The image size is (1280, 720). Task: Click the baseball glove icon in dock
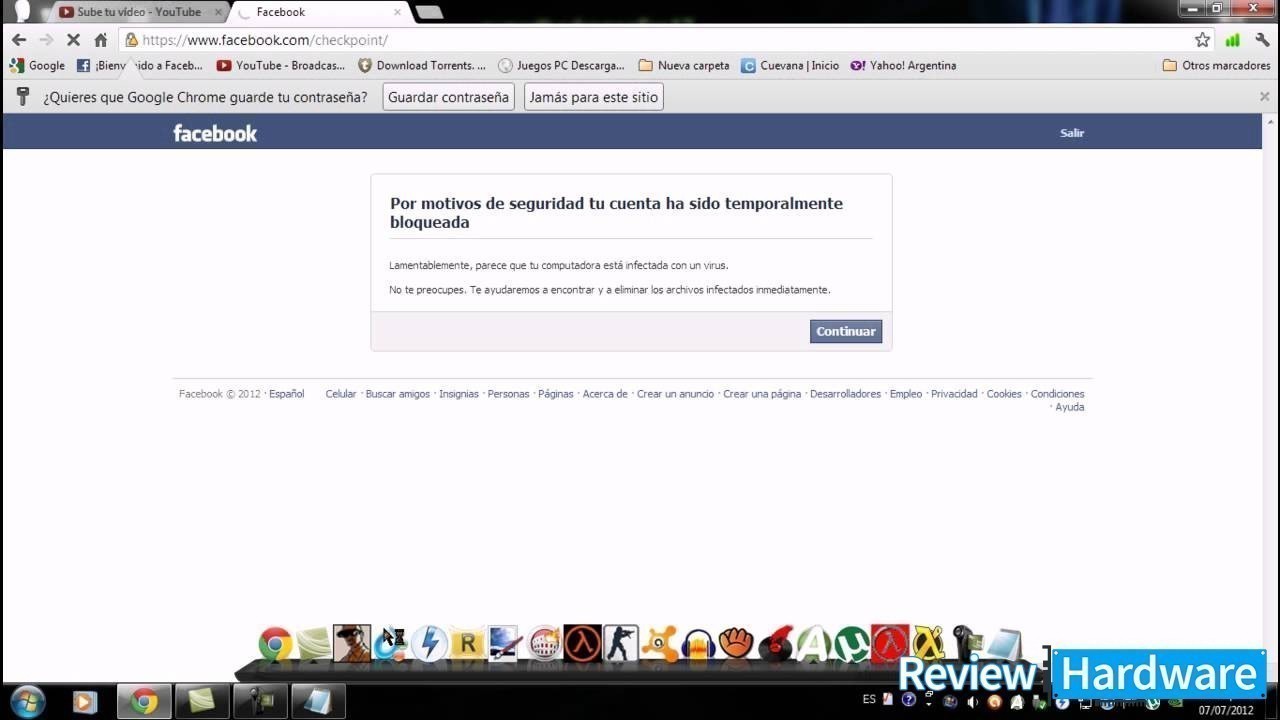click(x=736, y=644)
